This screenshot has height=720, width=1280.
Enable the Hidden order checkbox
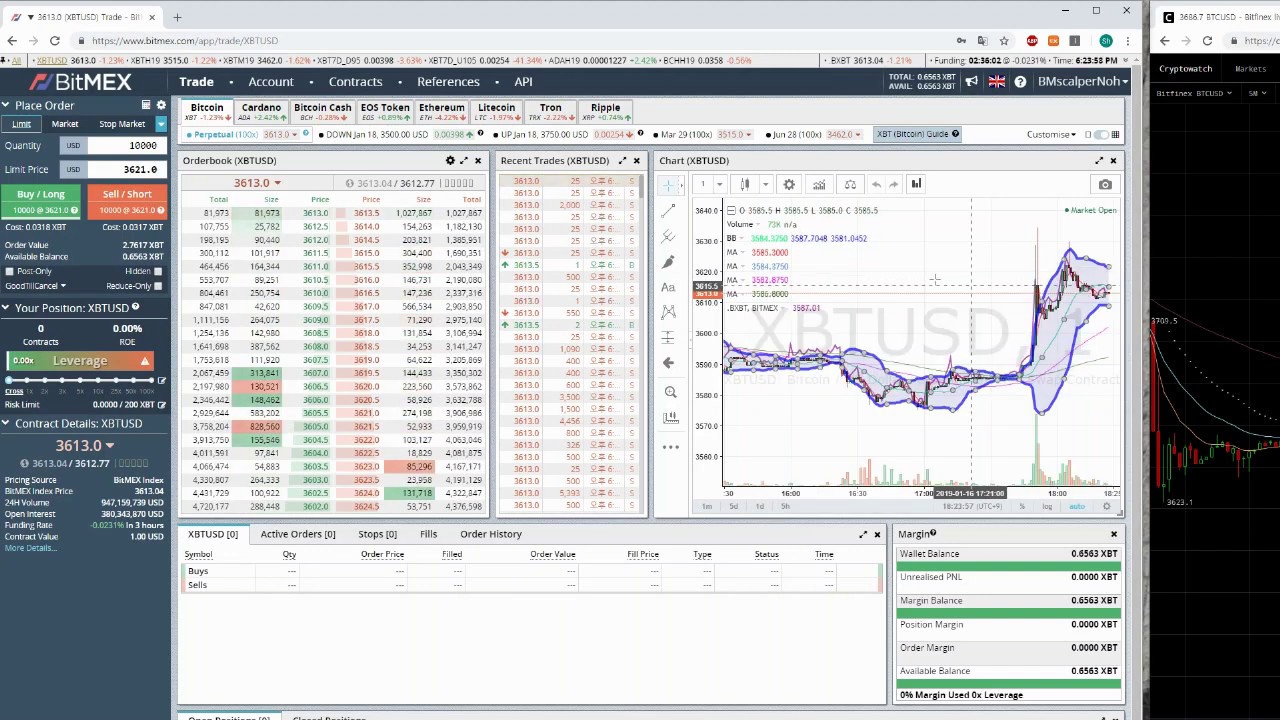[158, 271]
